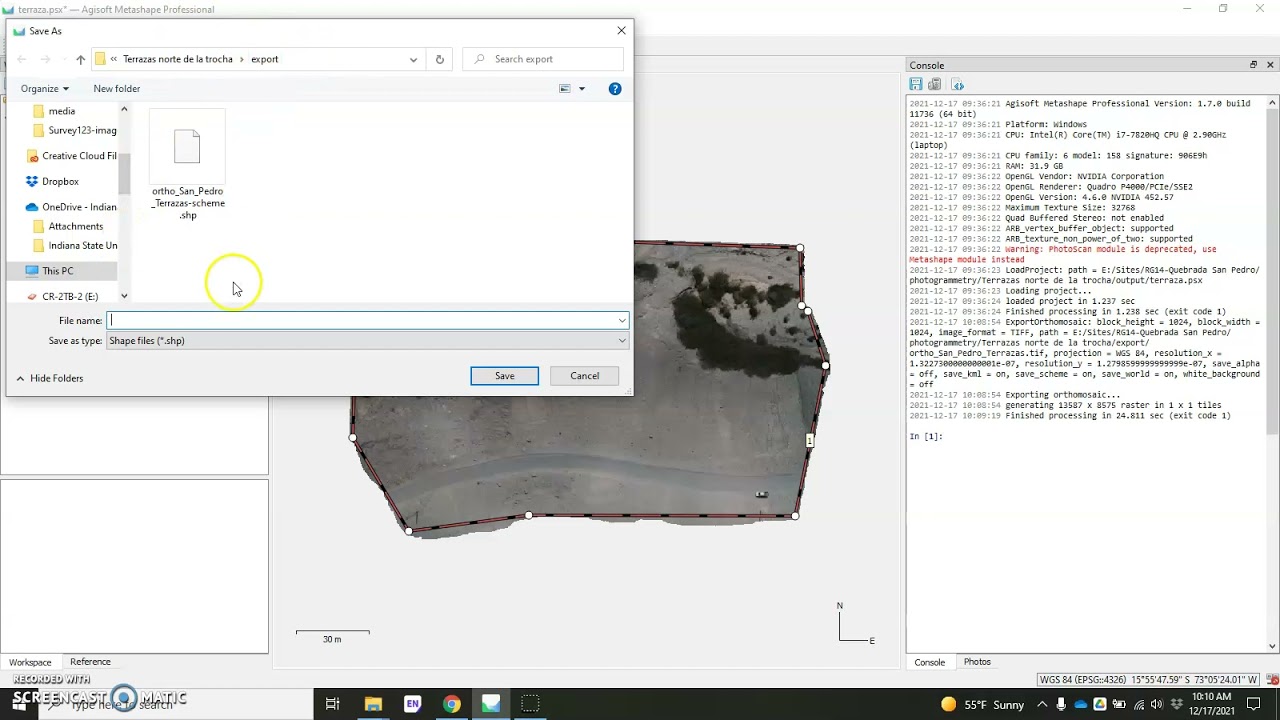Select the Survey123-imag folder
The height and width of the screenshot is (720, 1280).
pyautogui.click(x=75, y=130)
